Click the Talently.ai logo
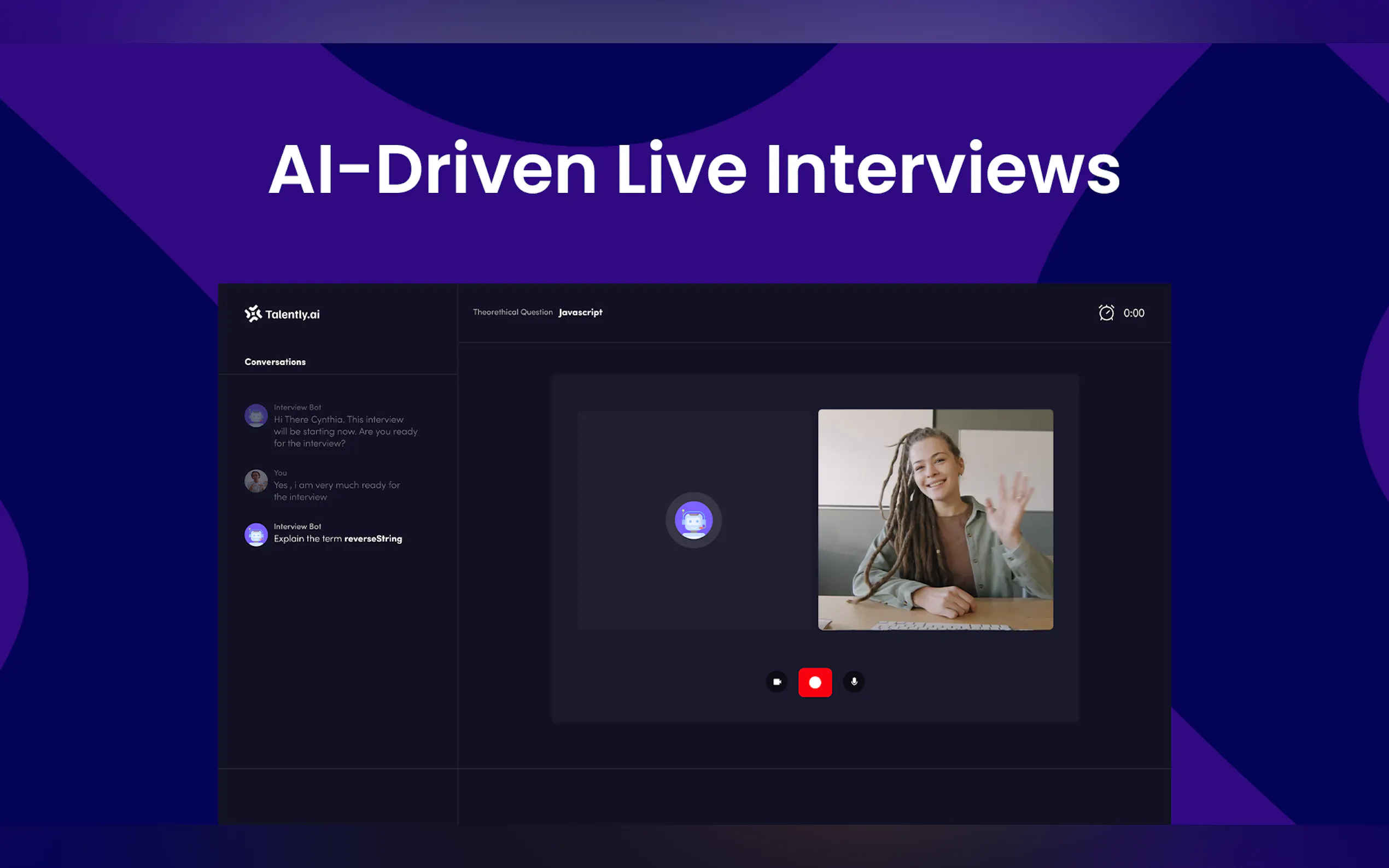 pos(282,314)
